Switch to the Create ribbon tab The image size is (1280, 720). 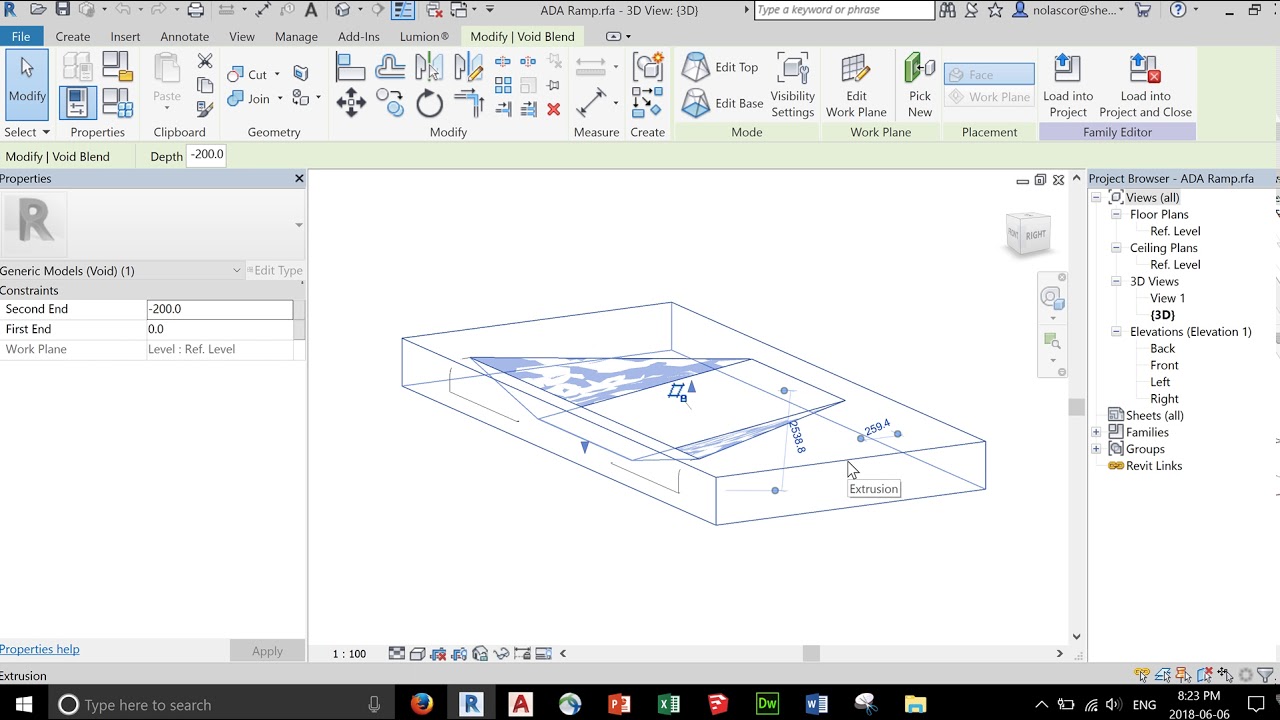[x=72, y=36]
